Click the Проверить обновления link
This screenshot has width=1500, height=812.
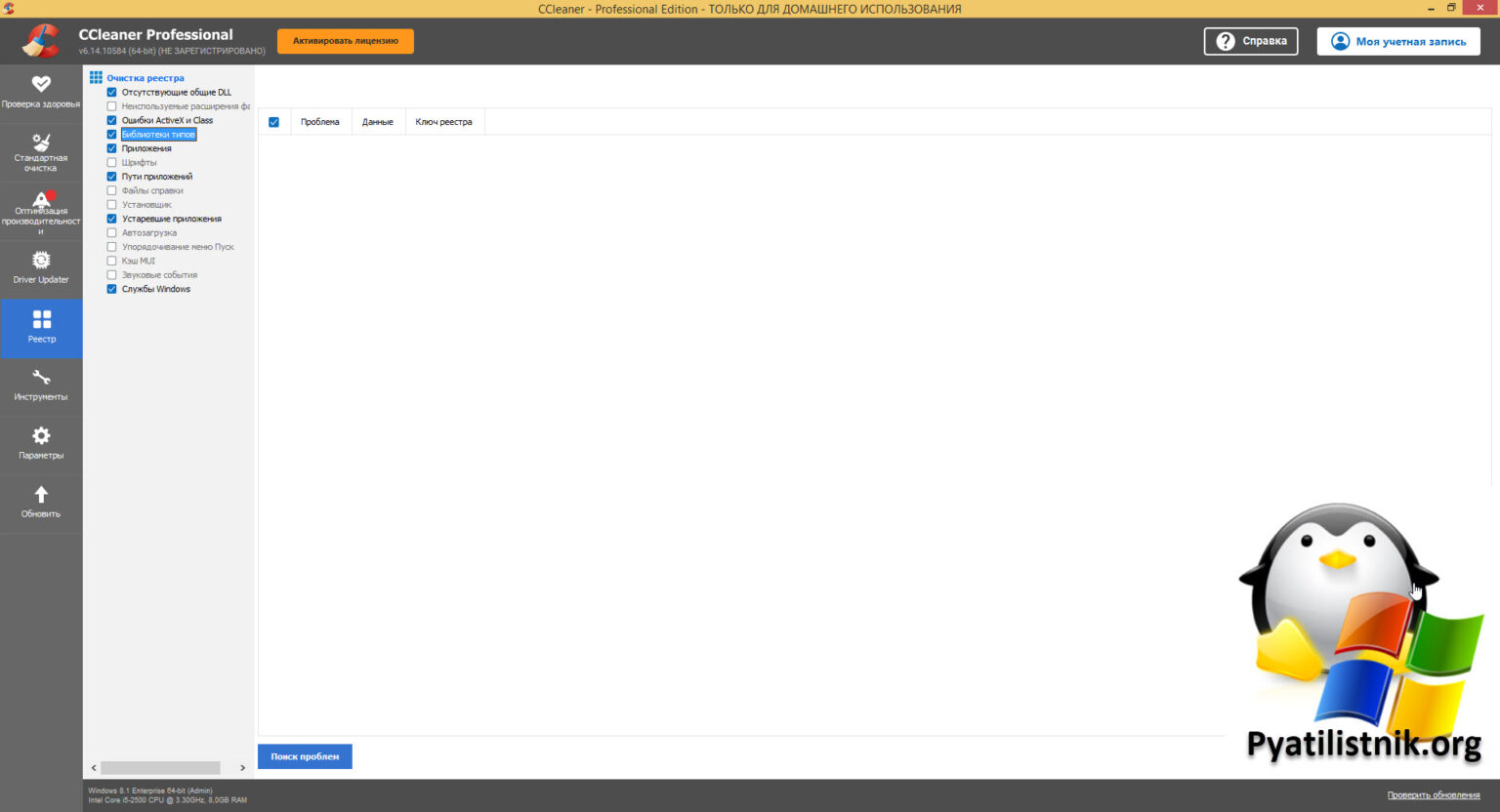tap(1434, 795)
